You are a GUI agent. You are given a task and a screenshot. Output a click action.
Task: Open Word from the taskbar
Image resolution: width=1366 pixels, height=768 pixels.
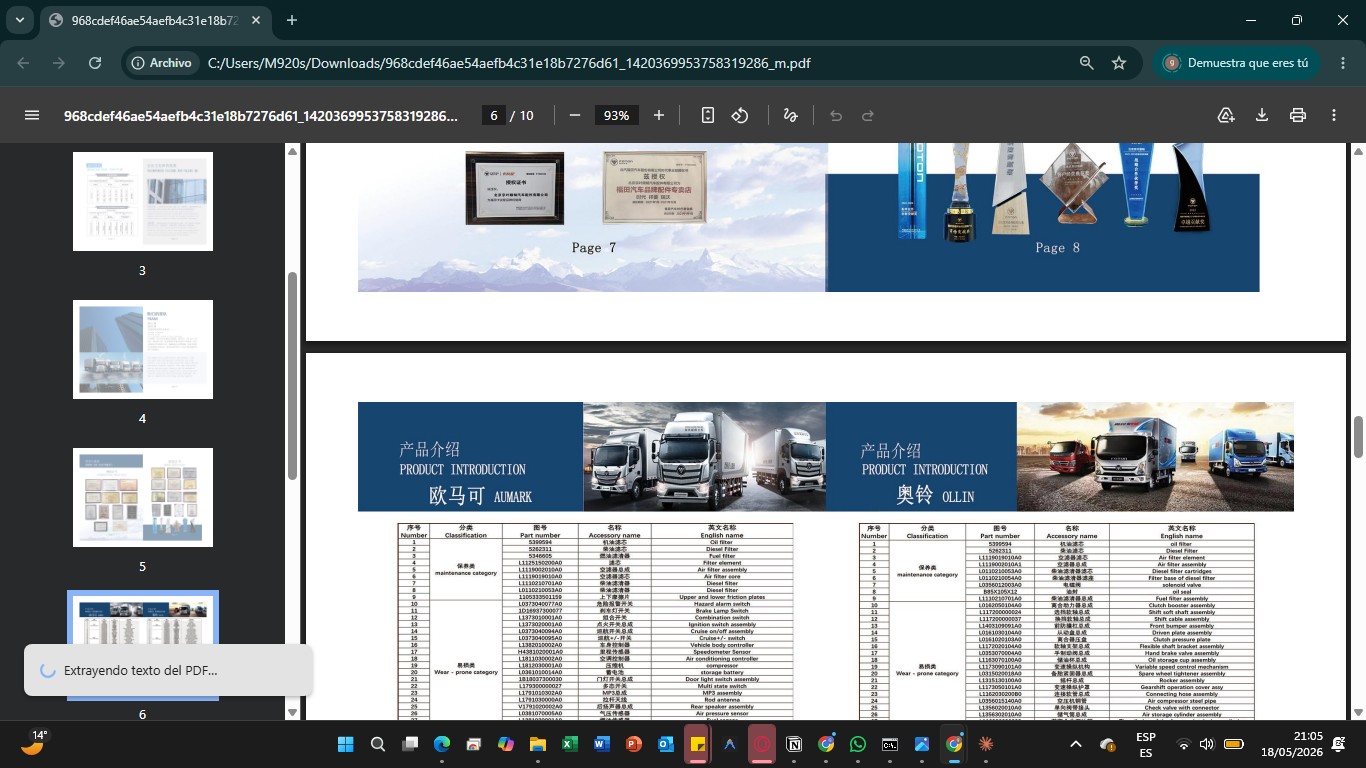(x=602, y=744)
